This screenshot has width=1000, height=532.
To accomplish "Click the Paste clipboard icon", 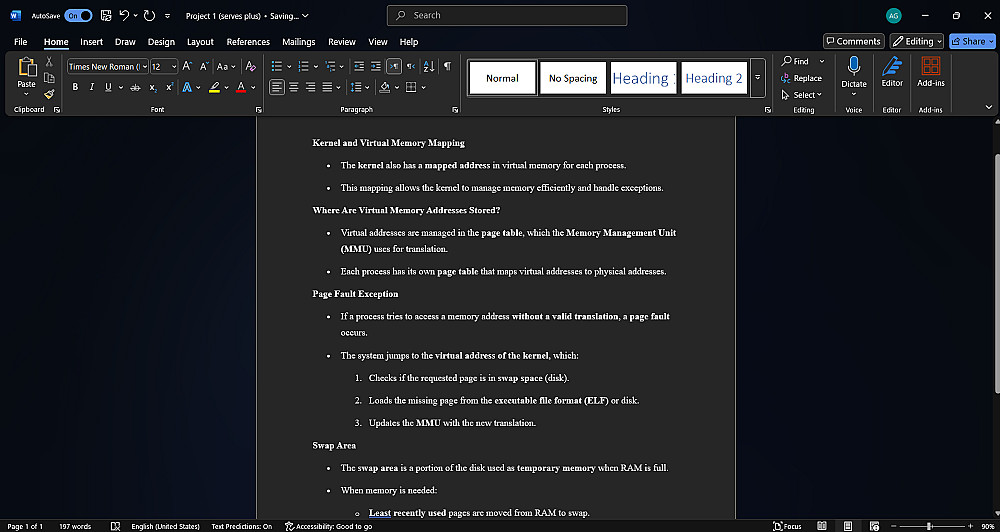I will 26,68.
